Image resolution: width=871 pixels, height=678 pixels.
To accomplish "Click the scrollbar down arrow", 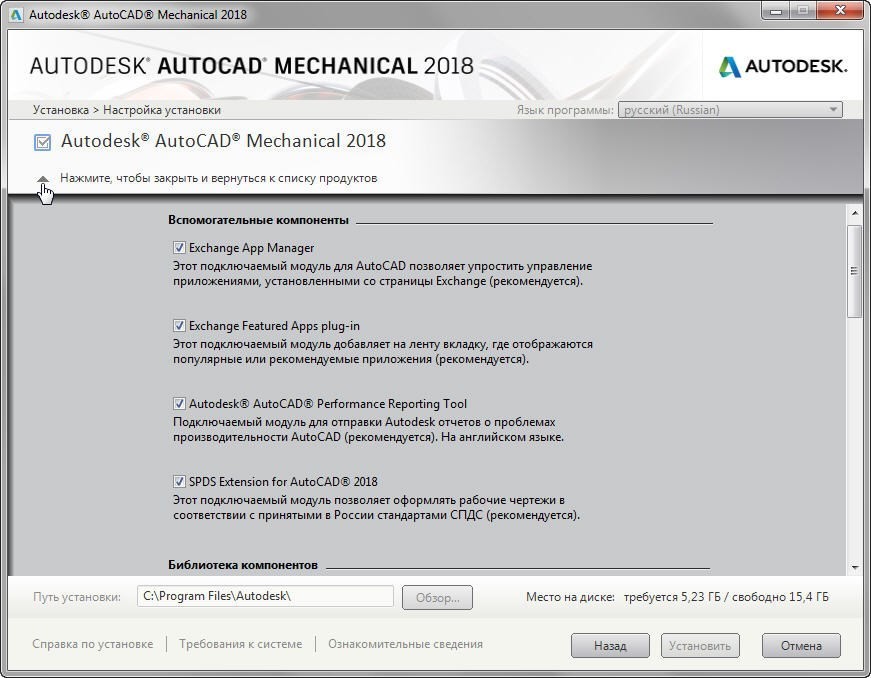I will pos(854,567).
